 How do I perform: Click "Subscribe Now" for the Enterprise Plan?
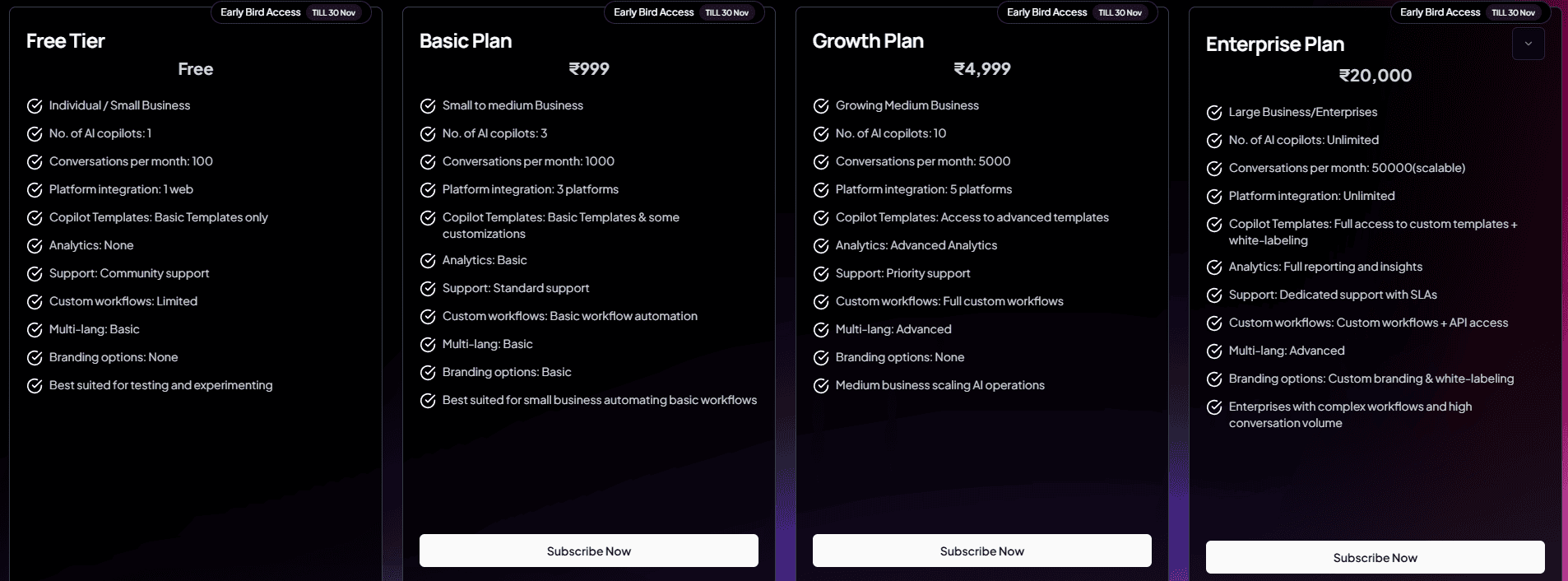[1375, 557]
